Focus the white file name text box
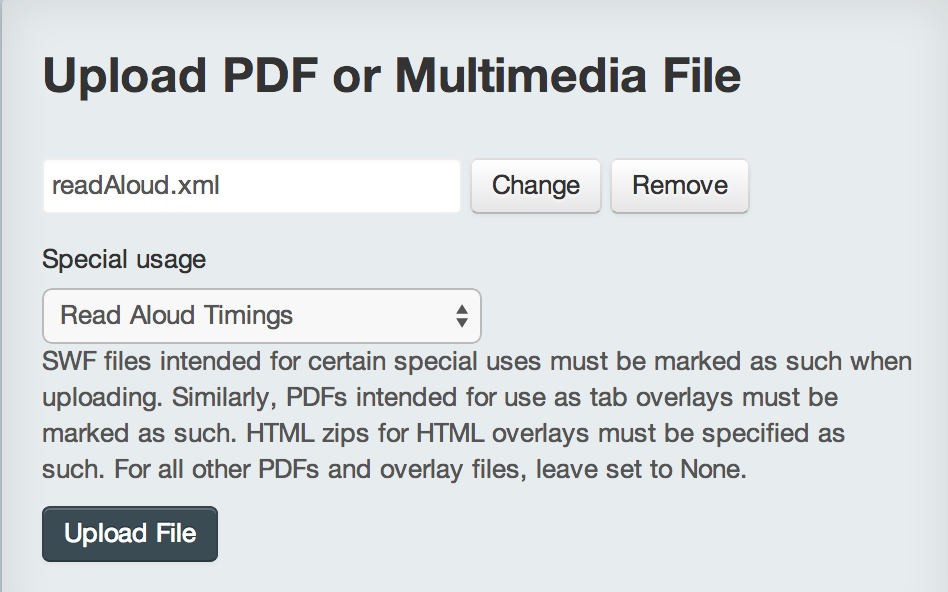 [252, 186]
